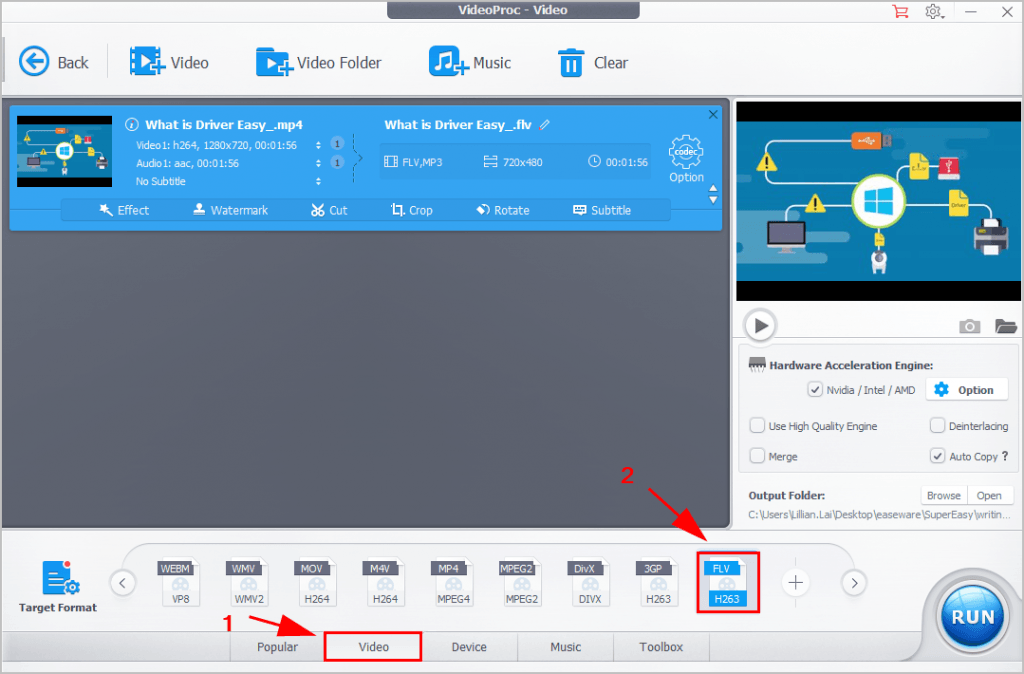Clear the file list with the trash icon
The image size is (1024, 674).
[592, 62]
